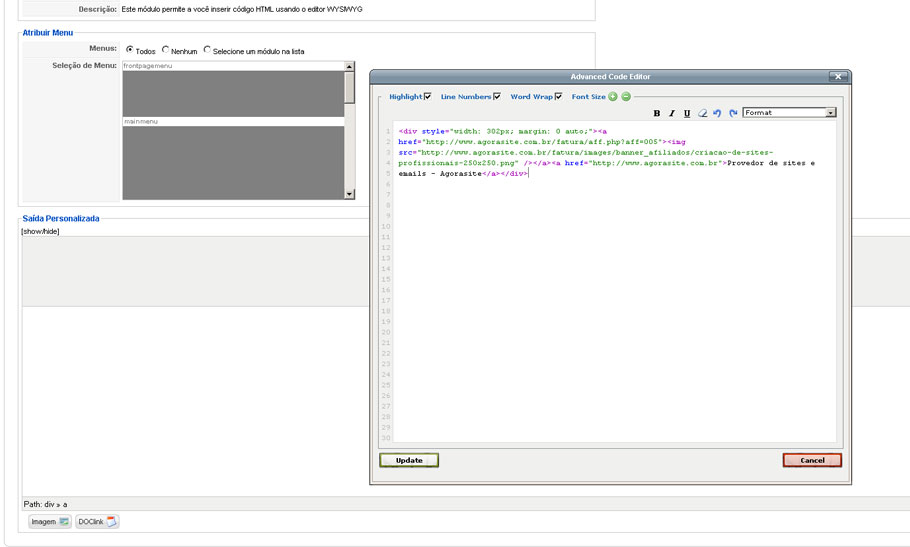Click the menu list scroll down arrow
910x547 pixels.
coord(349,194)
